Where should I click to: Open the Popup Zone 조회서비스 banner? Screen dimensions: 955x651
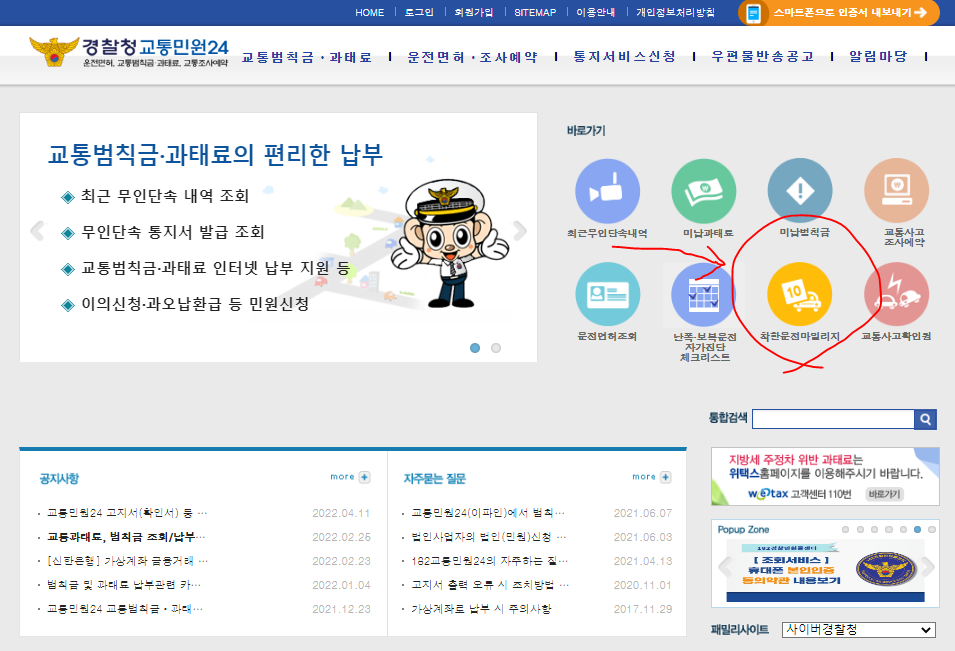tap(825, 572)
